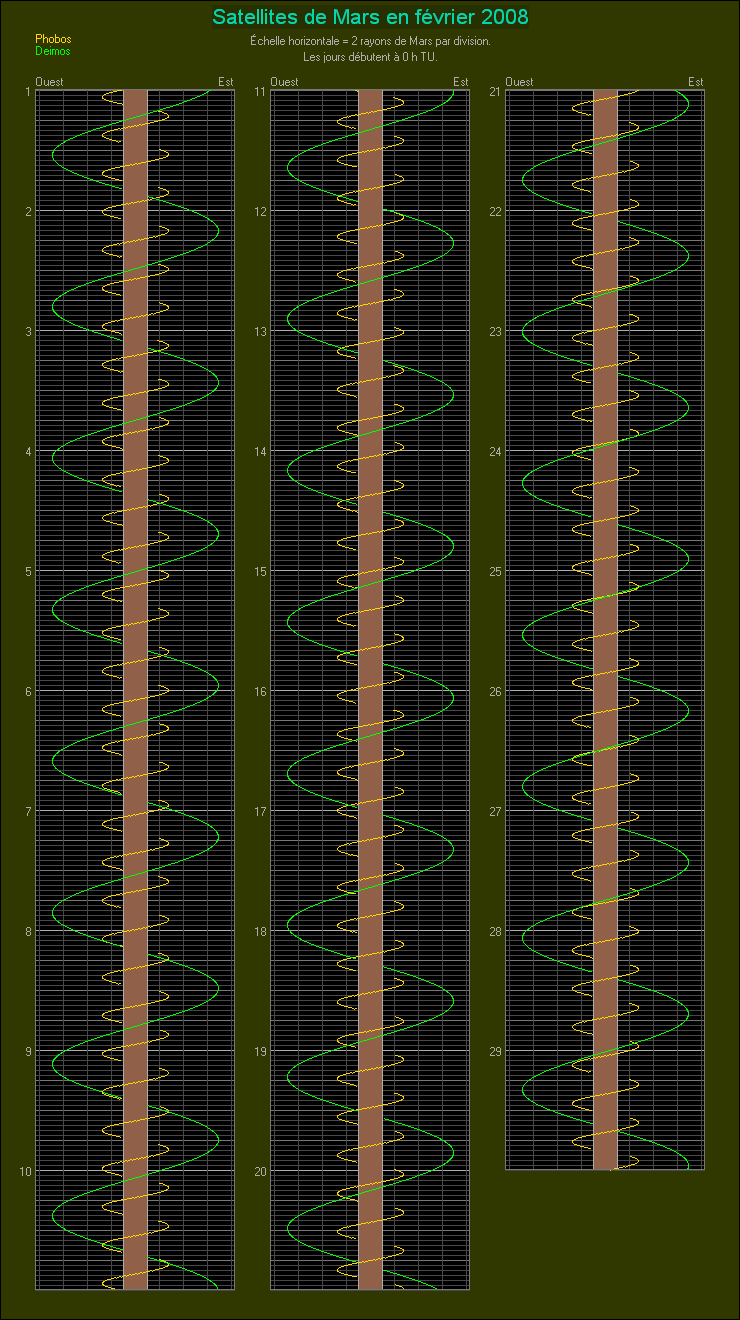The width and height of the screenshot is (740, 1320).
Task: Click day label "17"
Action: pyautogui.click(x=260, y=811)
